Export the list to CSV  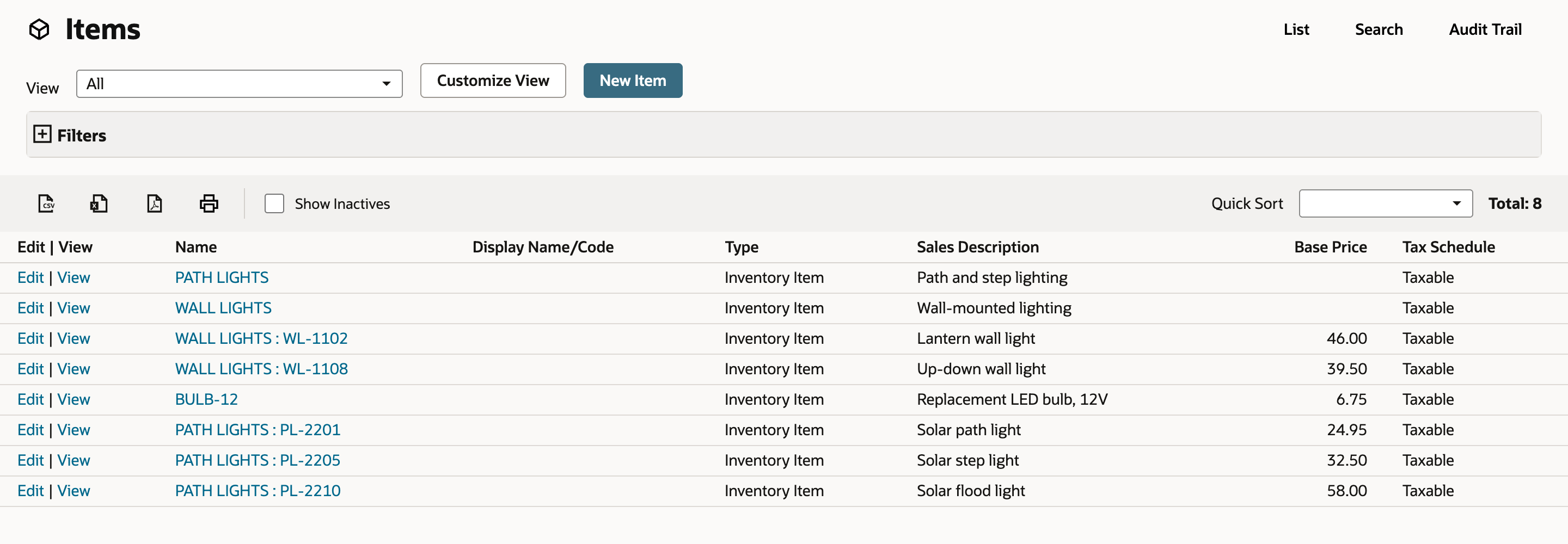pos(46,203)
